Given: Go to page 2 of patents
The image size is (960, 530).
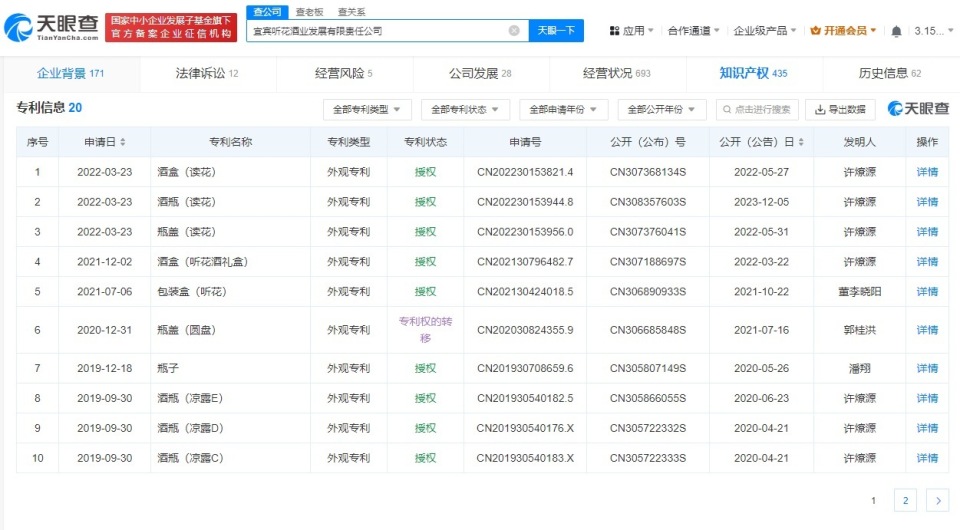Looking at the screenshot, I should [904, 500].
